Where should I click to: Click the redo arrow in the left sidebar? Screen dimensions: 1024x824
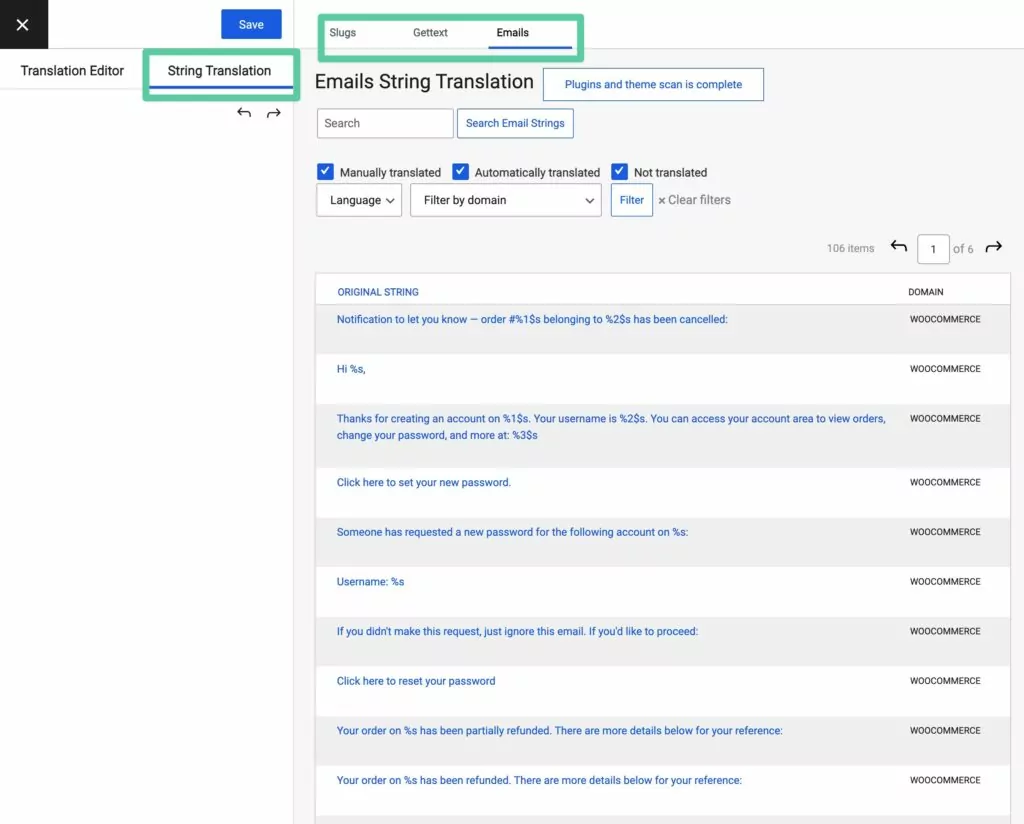(273, 113)
